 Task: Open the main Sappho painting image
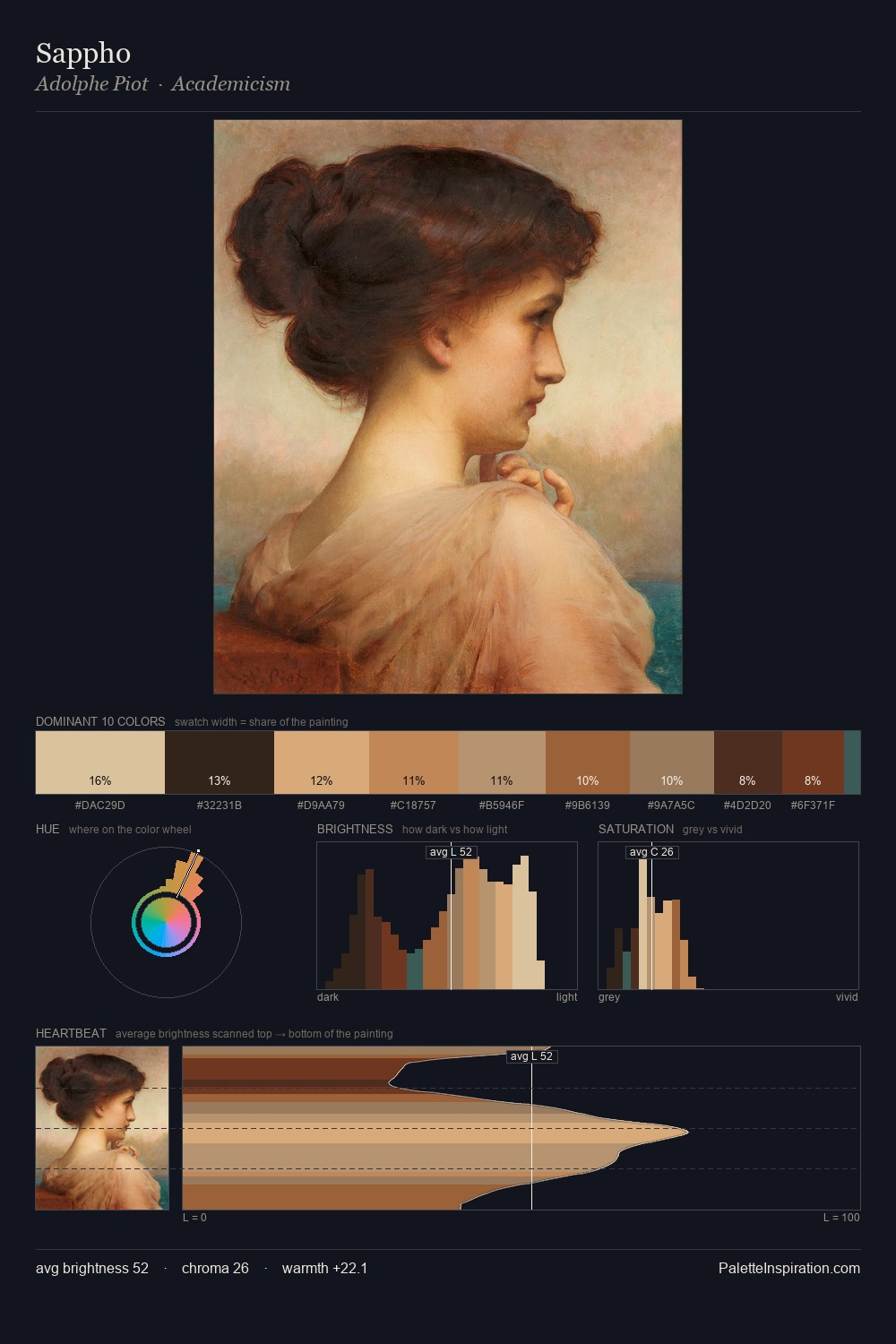point(448,407)
